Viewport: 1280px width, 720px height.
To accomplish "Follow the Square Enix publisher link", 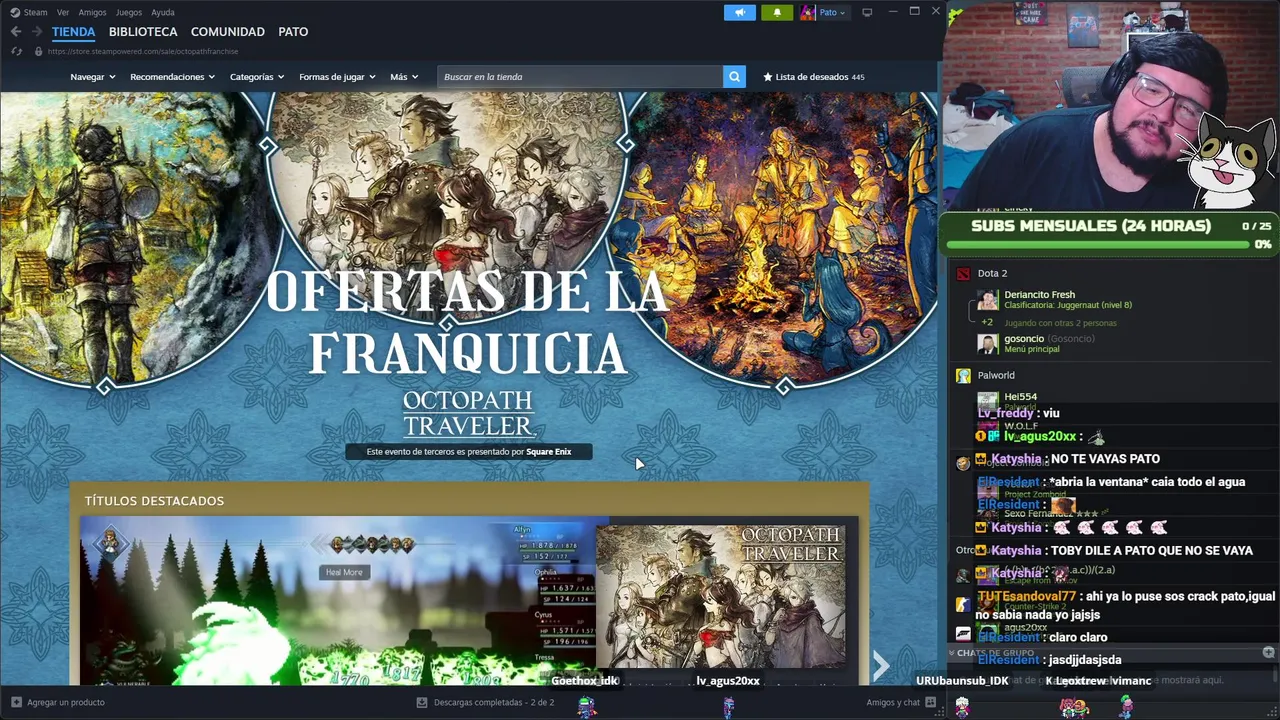I will click(x=548, y=452).
